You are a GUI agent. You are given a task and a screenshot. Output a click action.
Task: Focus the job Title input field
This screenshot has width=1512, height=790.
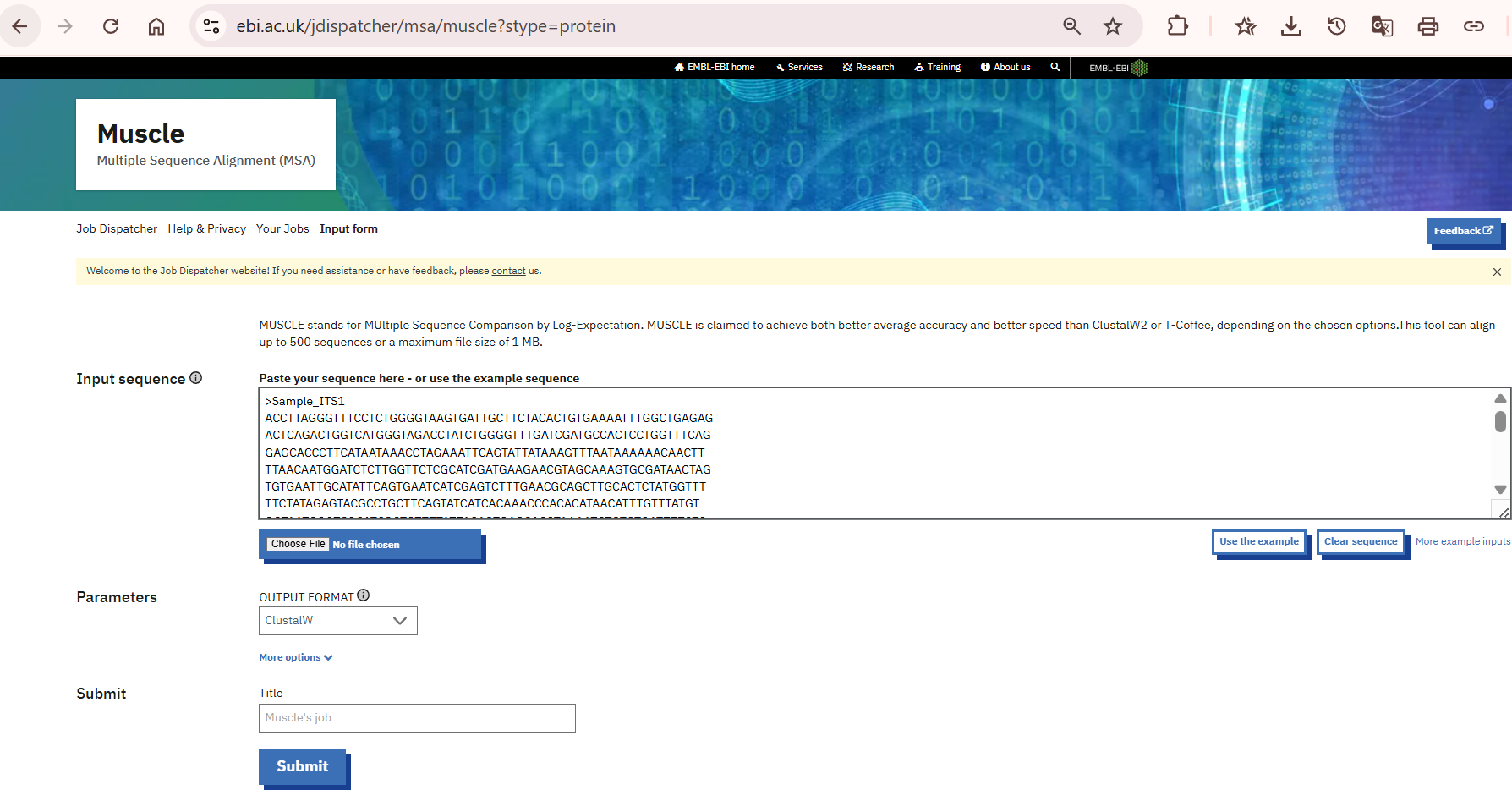(417, 718)
